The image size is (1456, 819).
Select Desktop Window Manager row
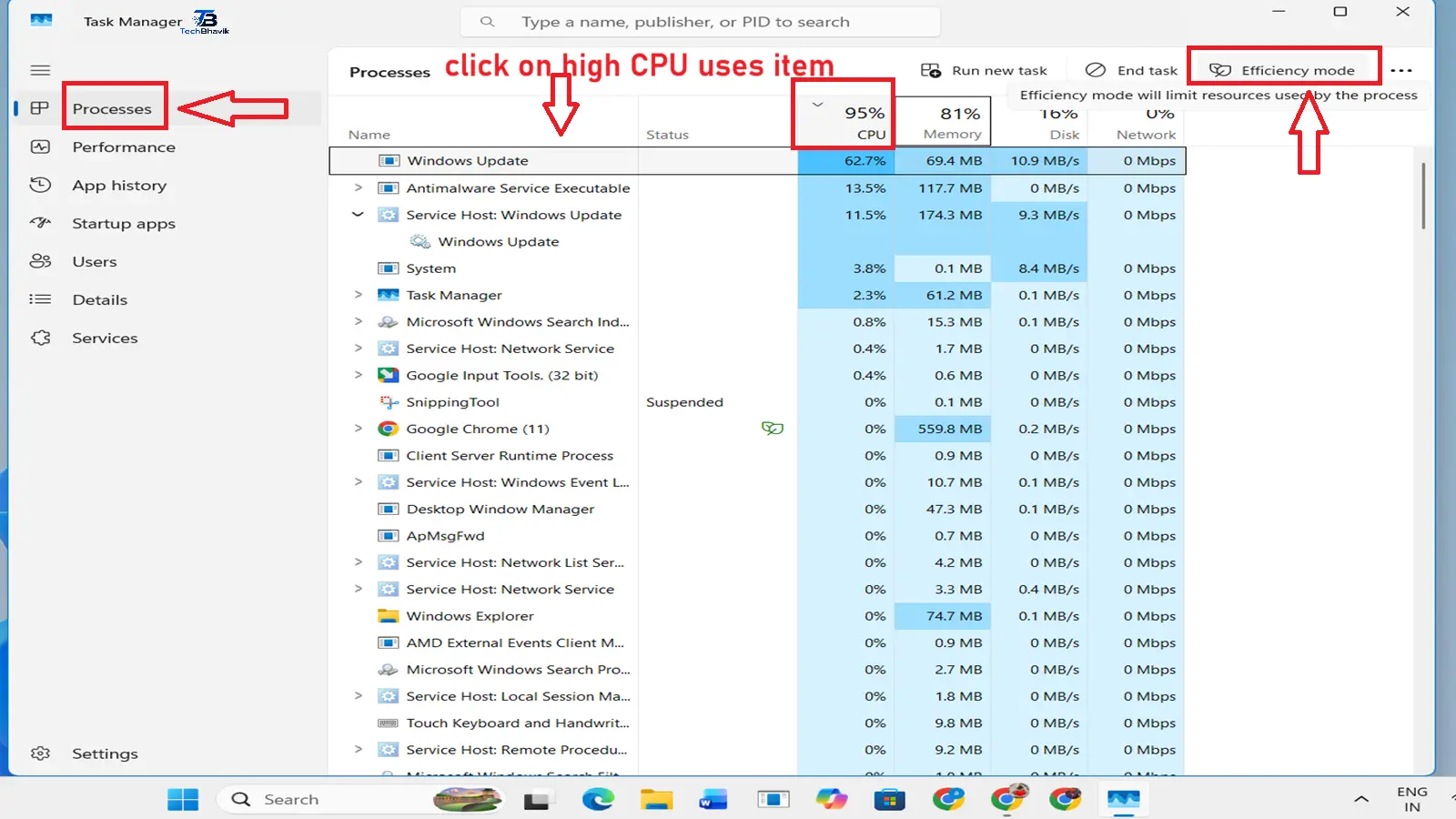coord(757,510)
